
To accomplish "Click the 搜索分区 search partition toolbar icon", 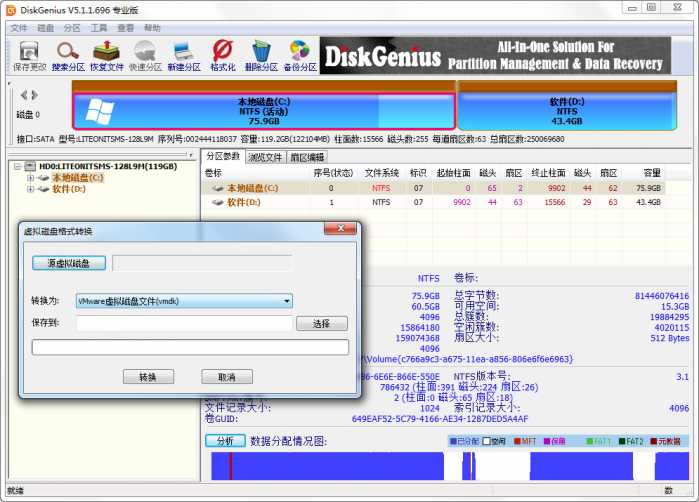I will point(68,56).
